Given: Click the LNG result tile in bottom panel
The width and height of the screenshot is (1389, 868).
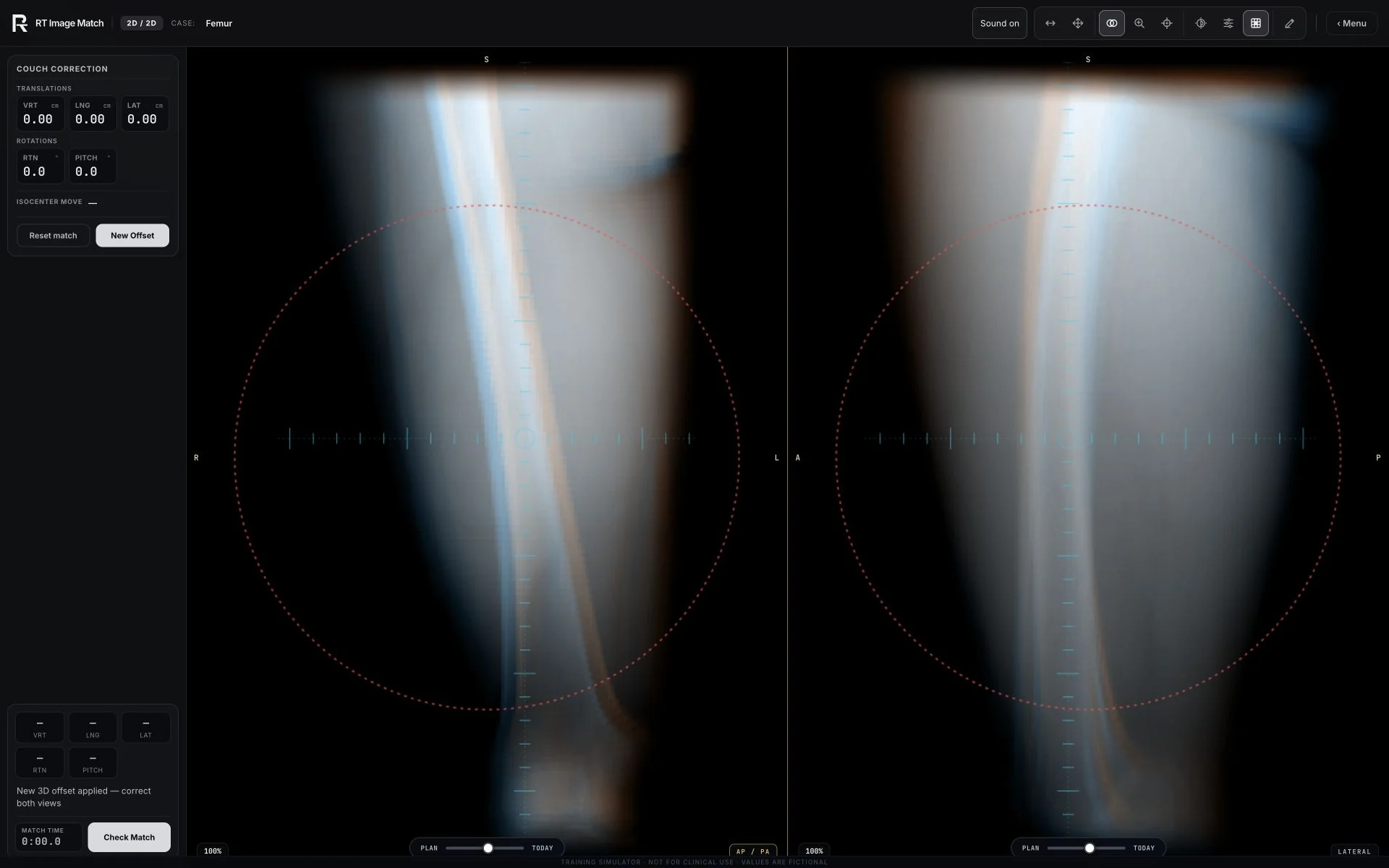Looking at the screenshot, I should pyautogui.click(x=93, y=728).
